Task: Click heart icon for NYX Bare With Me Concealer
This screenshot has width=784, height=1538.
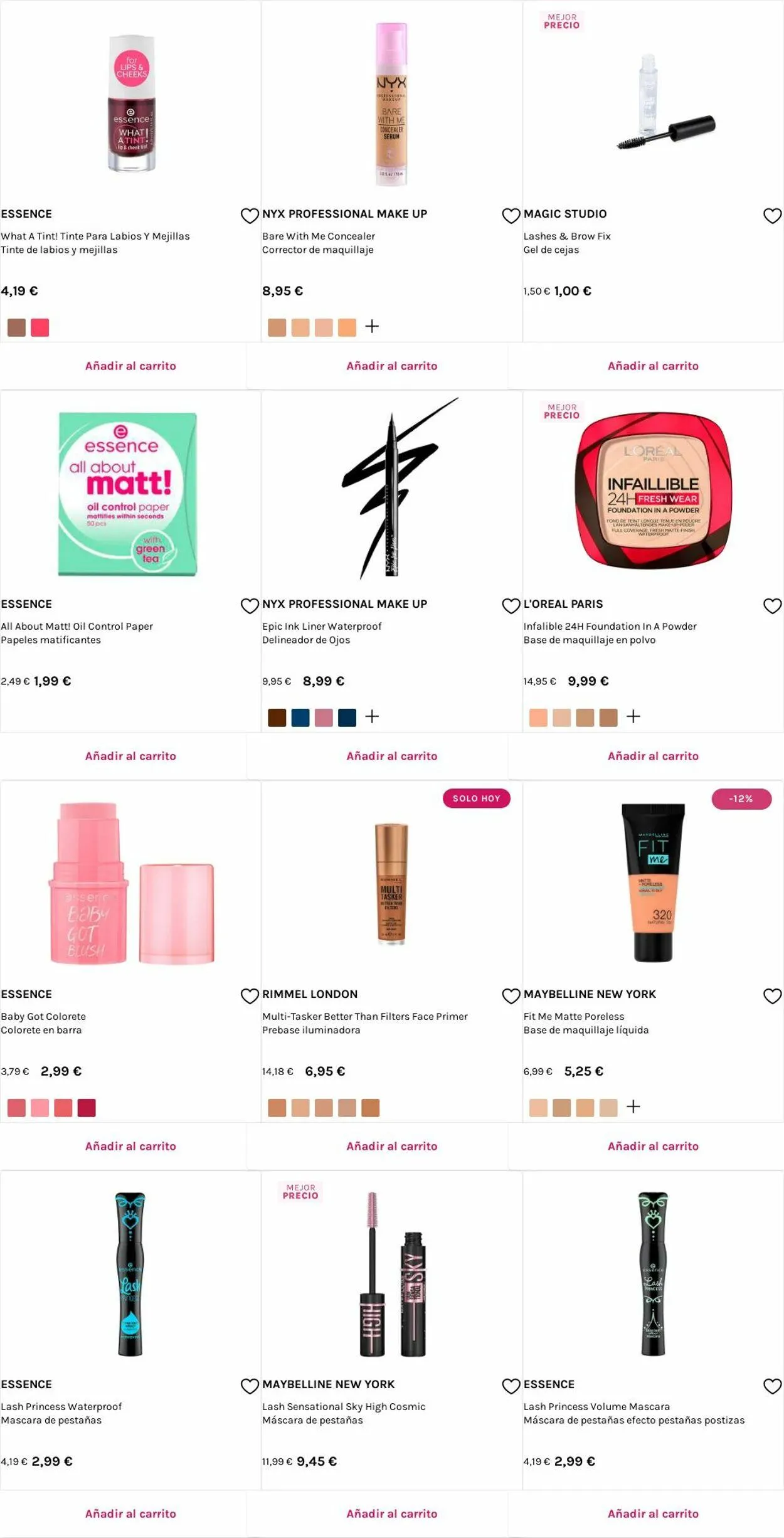Action: (511, 216)
